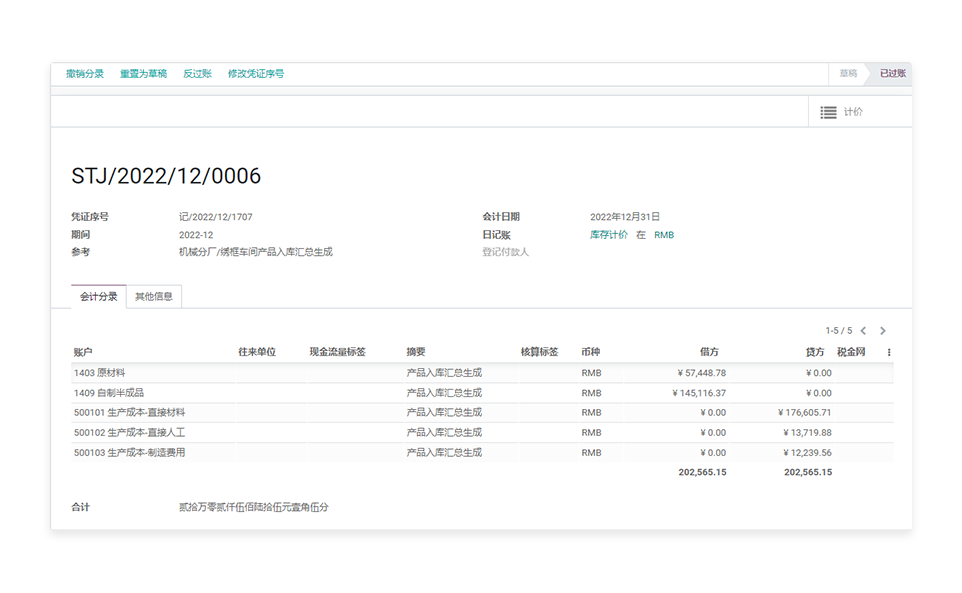This screenshot has width=962, height=593.
Task: Go to next page of journal lines
Action: coord(882,331)
